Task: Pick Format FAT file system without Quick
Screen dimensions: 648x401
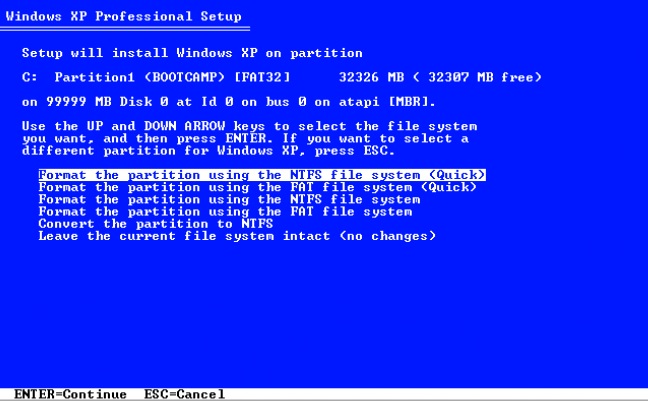Action: tap(225, 212)
